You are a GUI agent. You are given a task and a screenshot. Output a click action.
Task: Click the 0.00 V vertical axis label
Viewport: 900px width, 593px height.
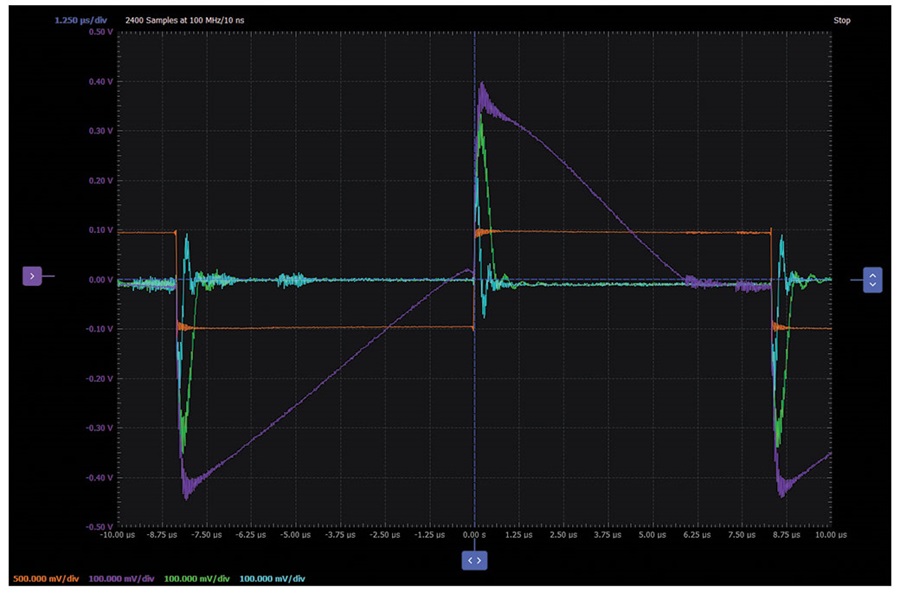click(x=101, y=280)
